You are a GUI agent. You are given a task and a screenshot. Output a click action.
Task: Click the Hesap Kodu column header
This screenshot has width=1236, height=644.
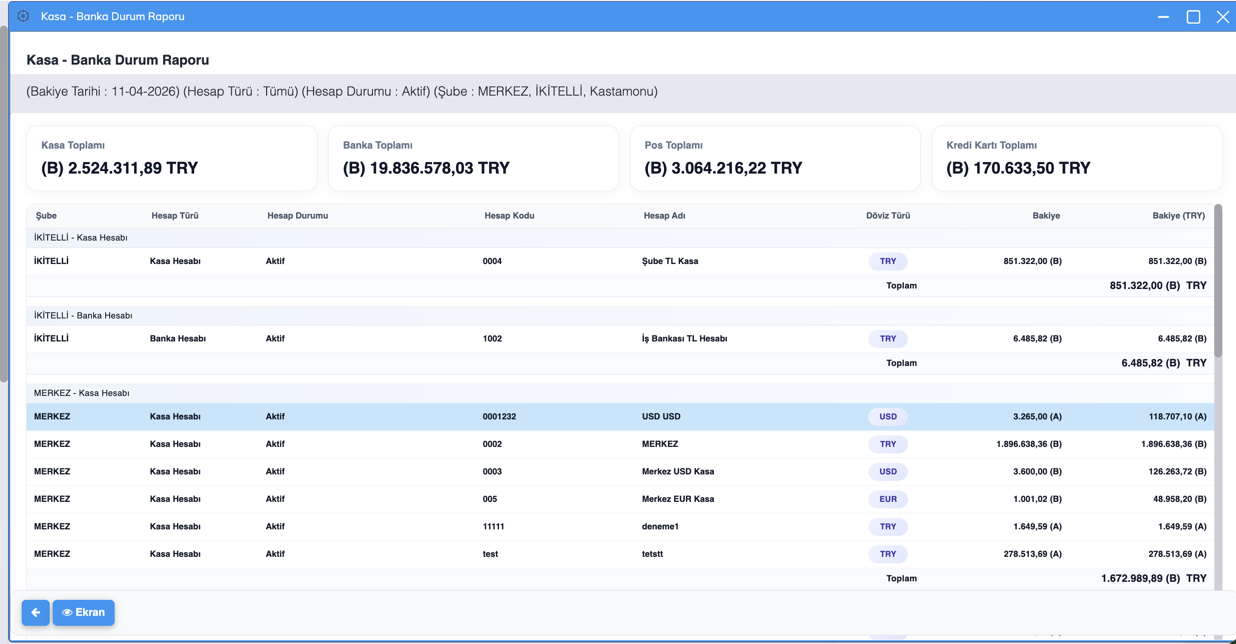pyautogui.click(x=509, y=216)
